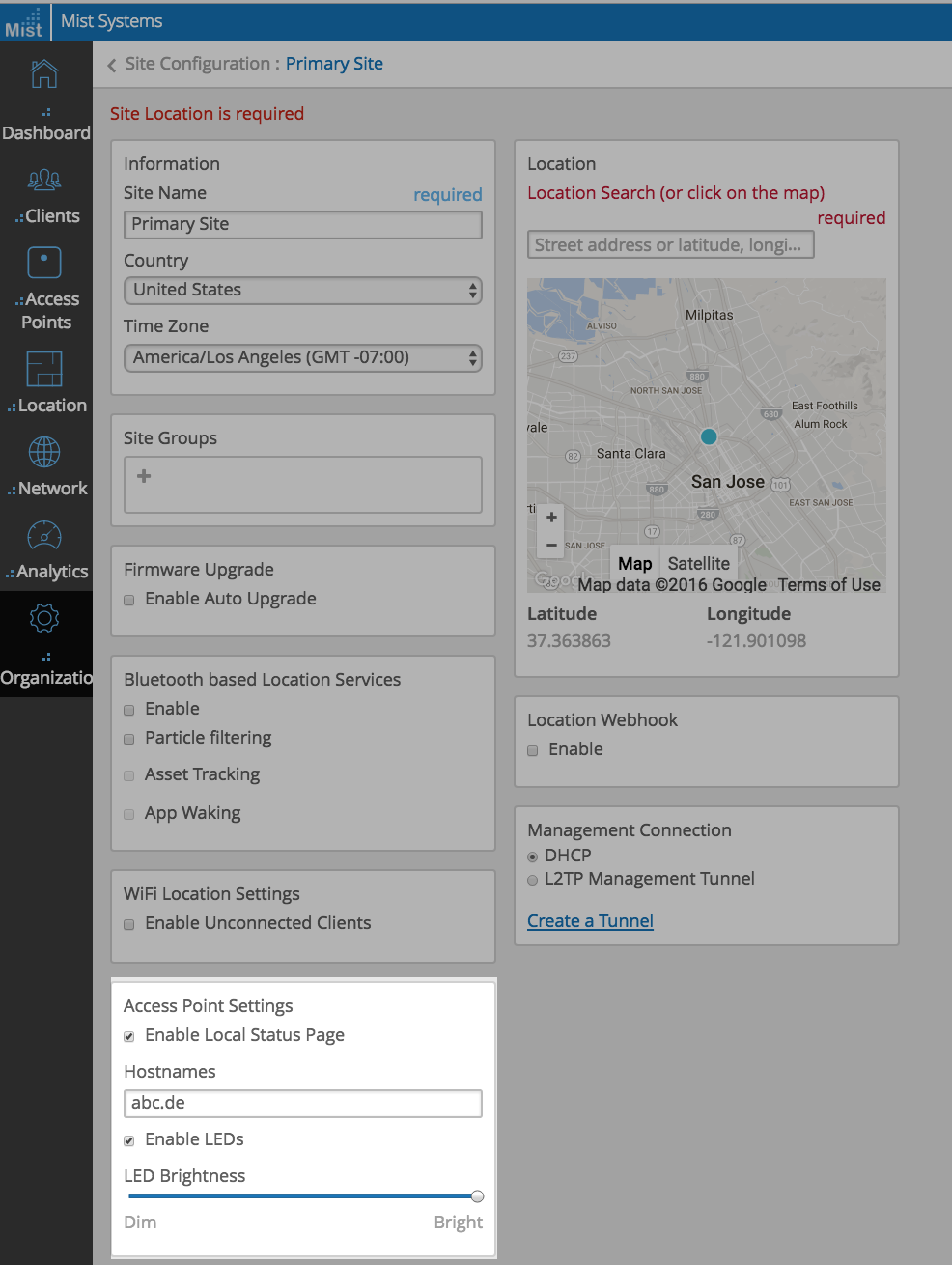Open the Network globe icon
952x1265 pixels.
[44, 452]
